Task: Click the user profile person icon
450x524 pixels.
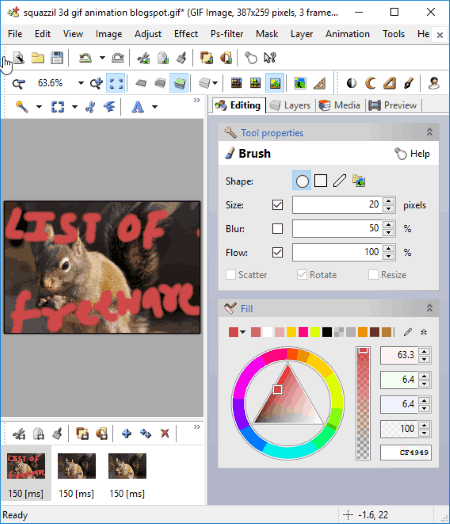Action: 434,83
